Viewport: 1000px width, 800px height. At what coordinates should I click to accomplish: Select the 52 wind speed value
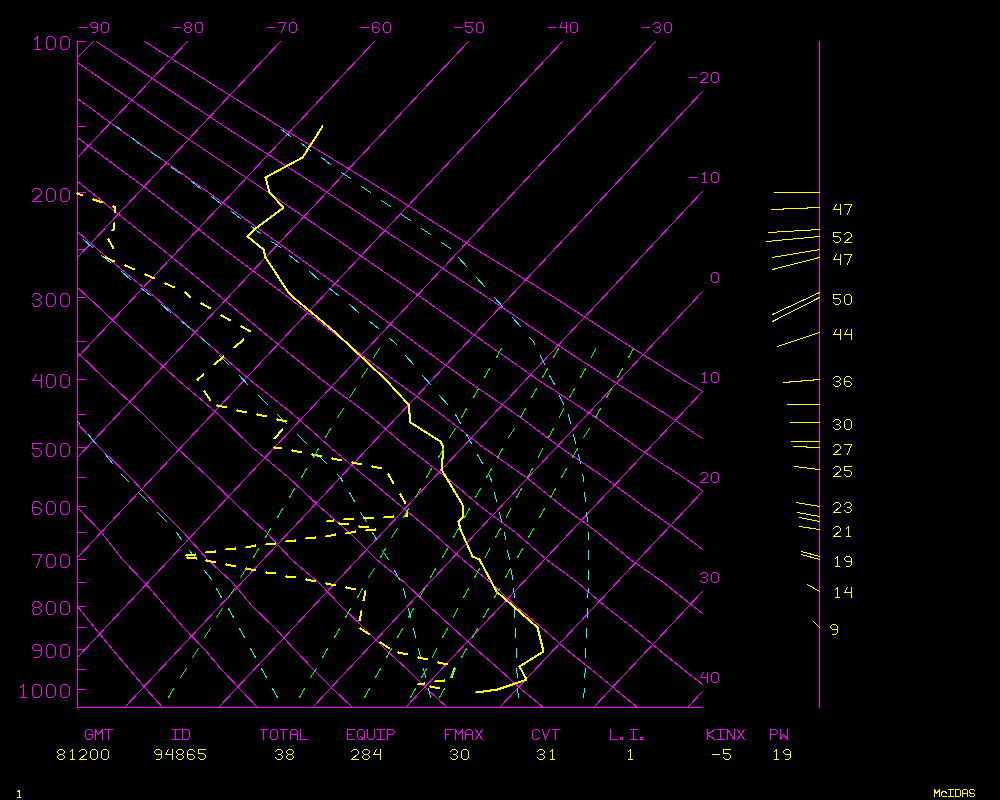coord(842,238)
